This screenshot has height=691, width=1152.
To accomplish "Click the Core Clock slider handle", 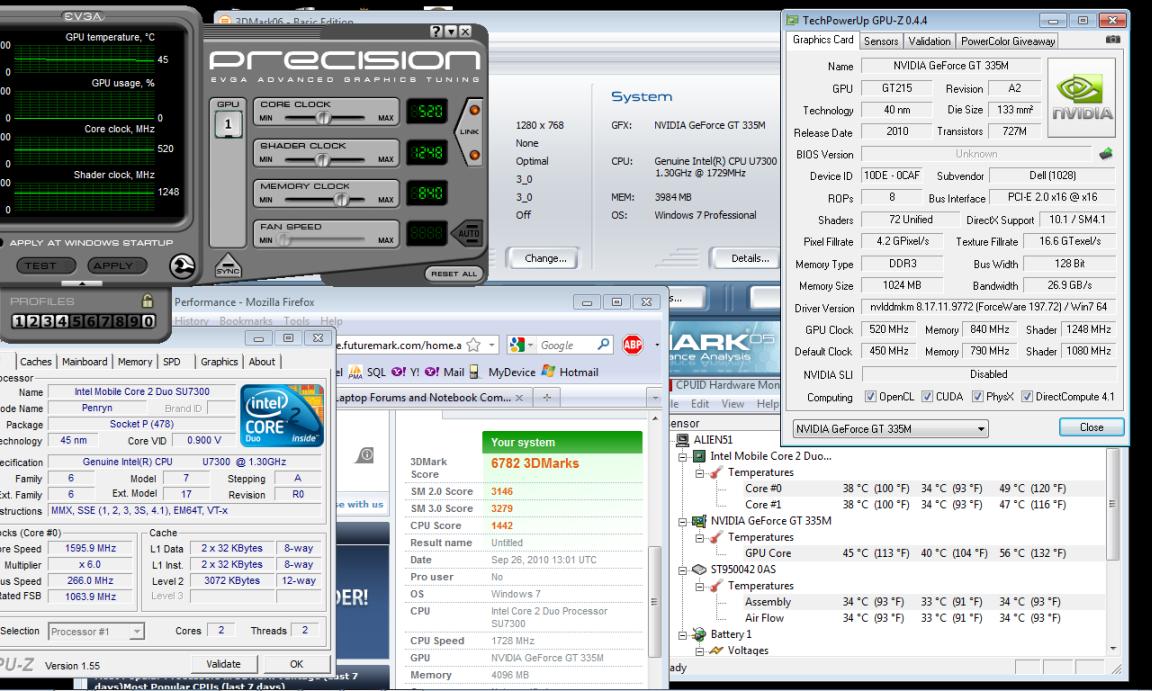I will click(323, 117).
